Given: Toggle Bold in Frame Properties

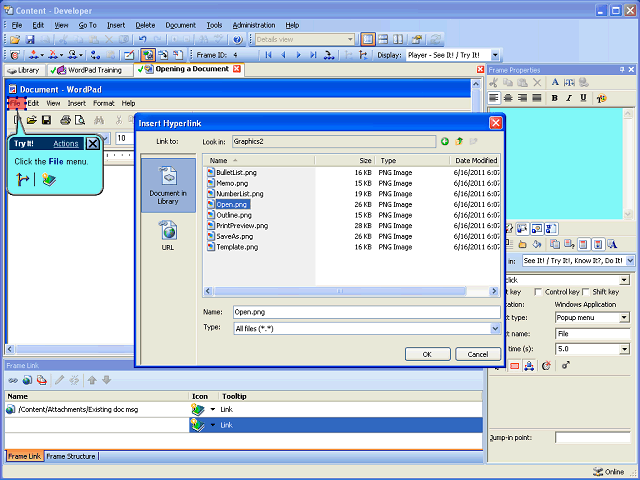Looking at the screenshot, I should tap(554, 98).
